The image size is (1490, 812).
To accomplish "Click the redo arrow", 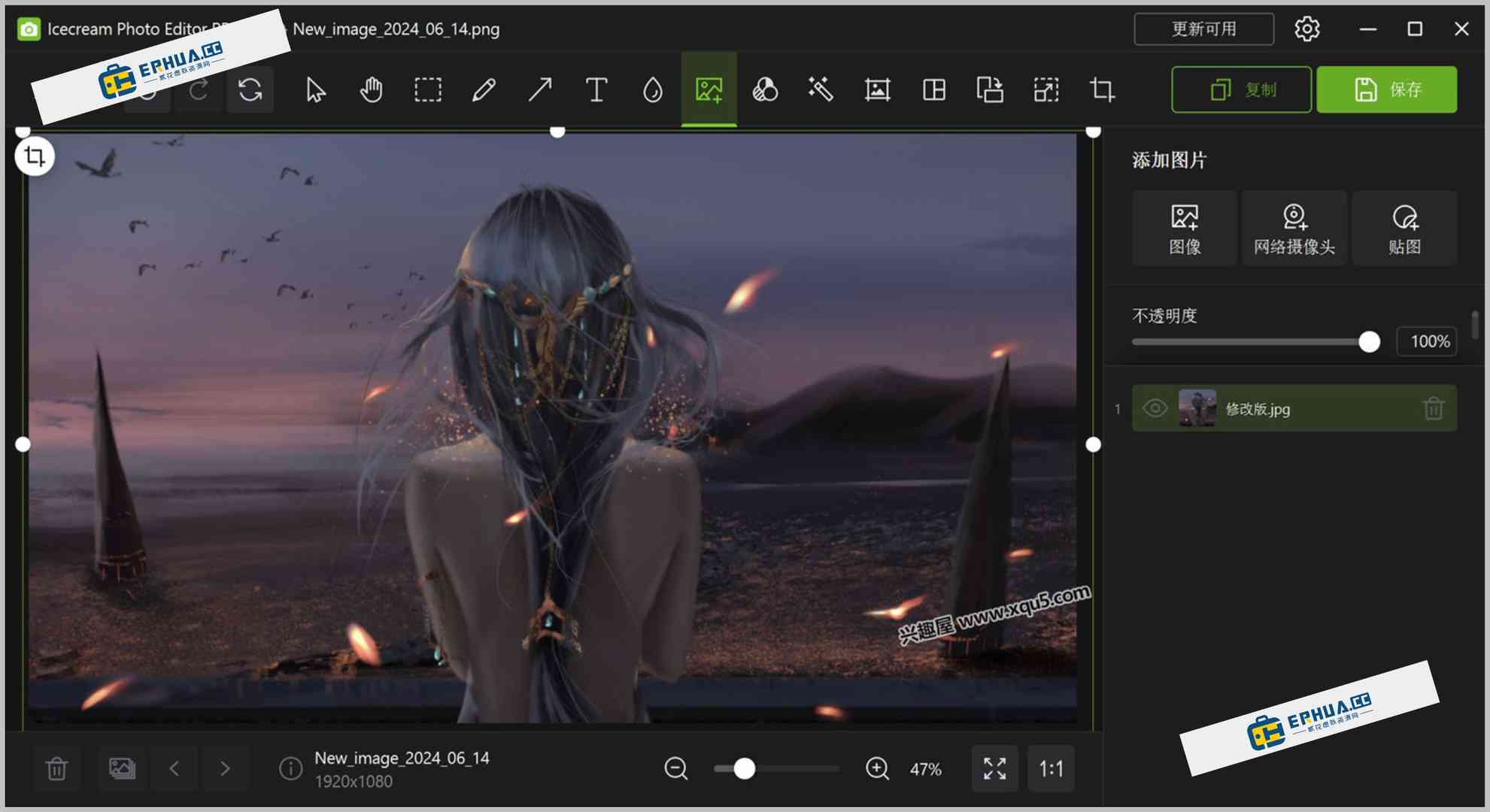I will tap(199, 90).
